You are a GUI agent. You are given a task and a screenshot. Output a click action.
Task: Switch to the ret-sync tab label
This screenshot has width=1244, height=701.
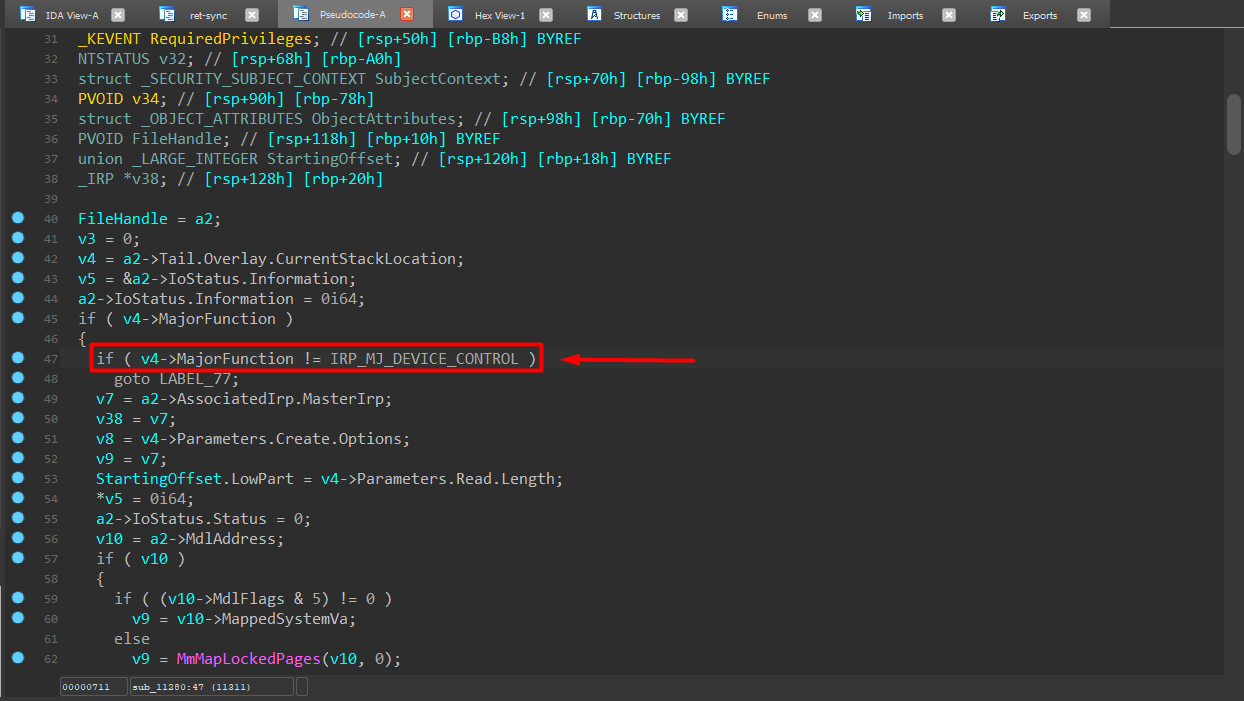(x=208, y=15)
